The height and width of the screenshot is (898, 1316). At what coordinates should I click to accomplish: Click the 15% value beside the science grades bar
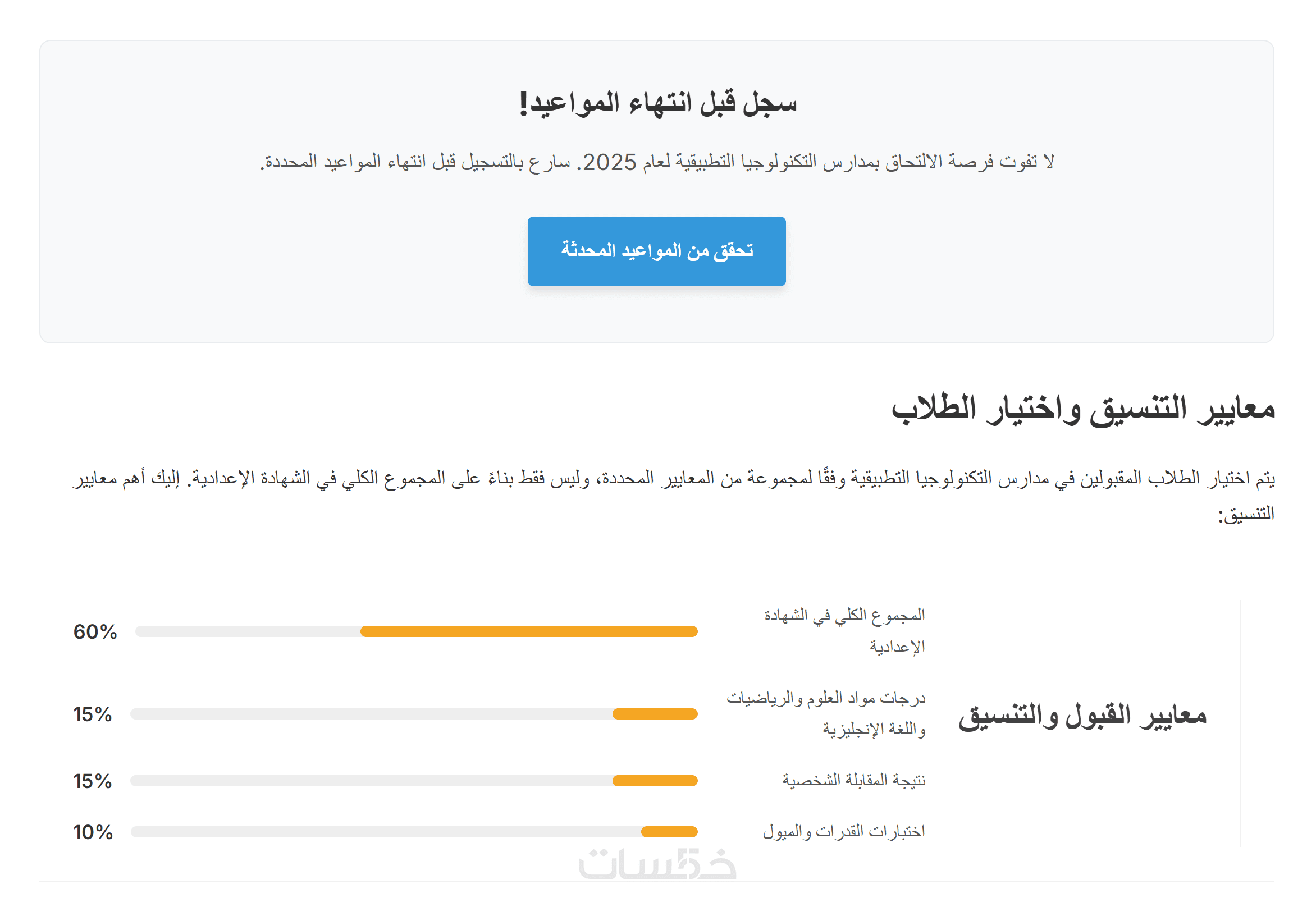click(93, 714)
